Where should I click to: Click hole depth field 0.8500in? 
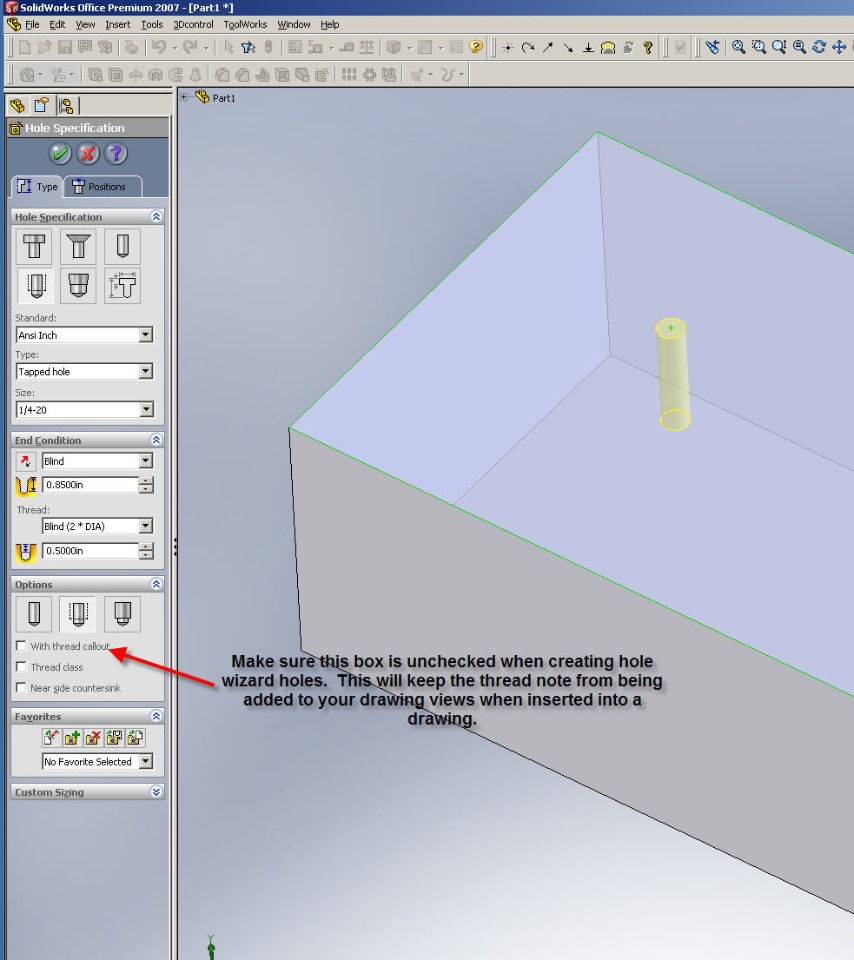coord(91,484)
